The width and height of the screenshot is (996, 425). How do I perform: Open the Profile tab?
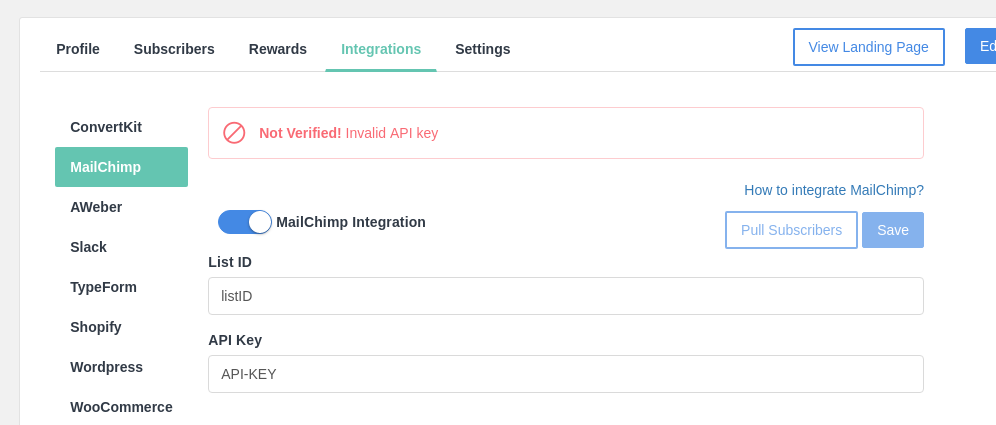click(78, 49)
